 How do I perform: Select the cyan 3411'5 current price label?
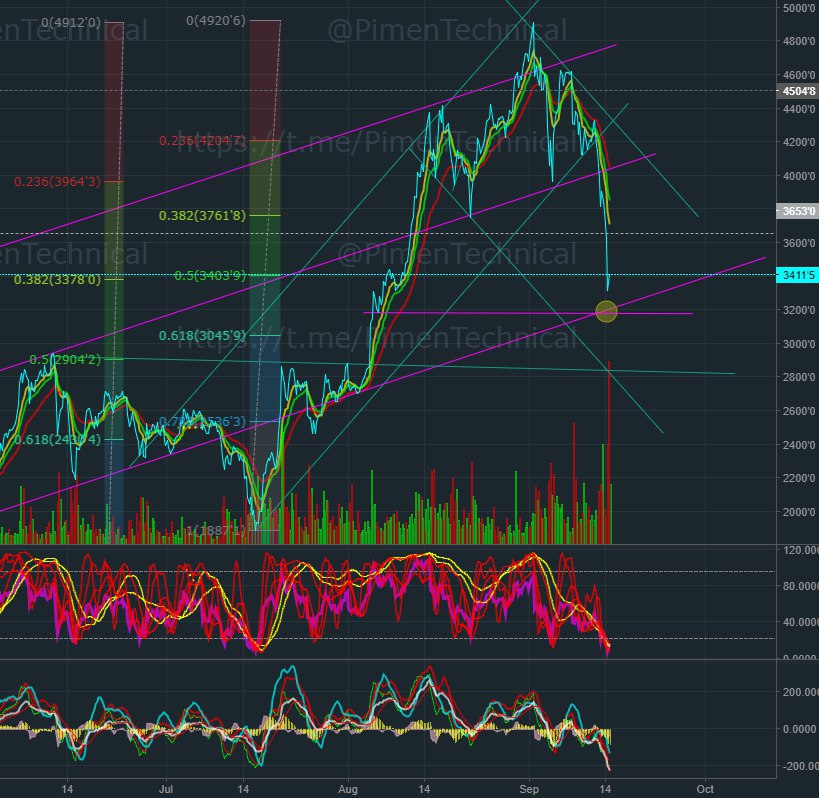tap(798, 275)
